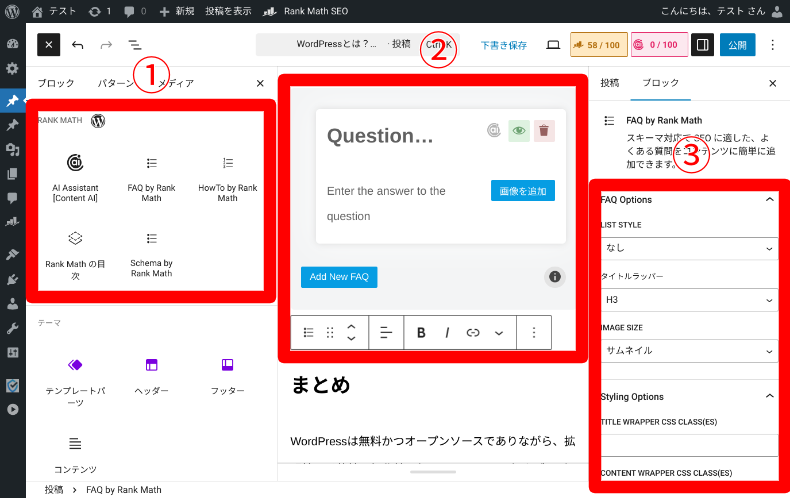
Task: Toggle the settings sidebar panel
Action: tap(702, 45)
